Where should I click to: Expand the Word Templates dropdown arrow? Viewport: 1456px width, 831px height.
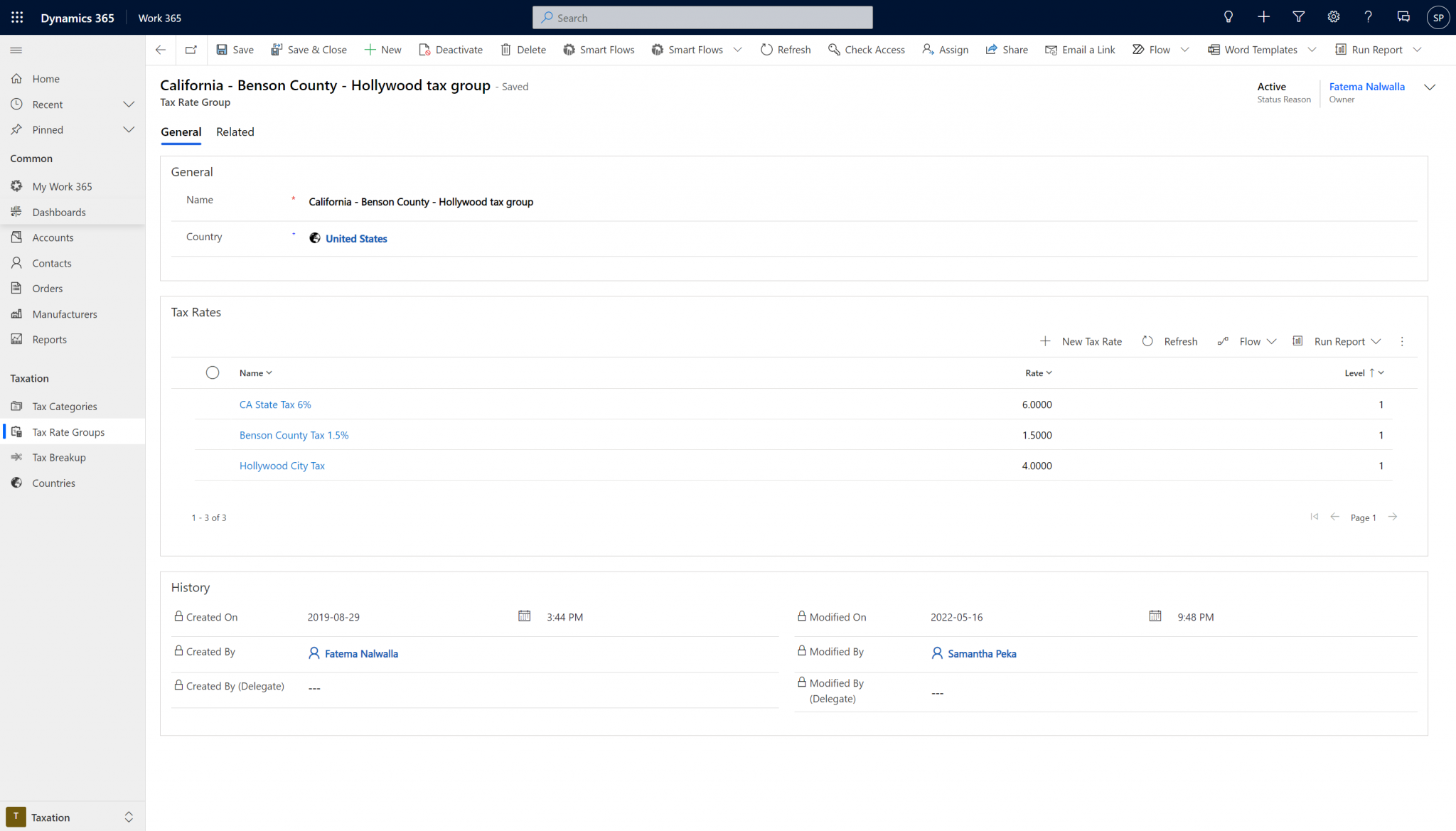(1312, 50)
